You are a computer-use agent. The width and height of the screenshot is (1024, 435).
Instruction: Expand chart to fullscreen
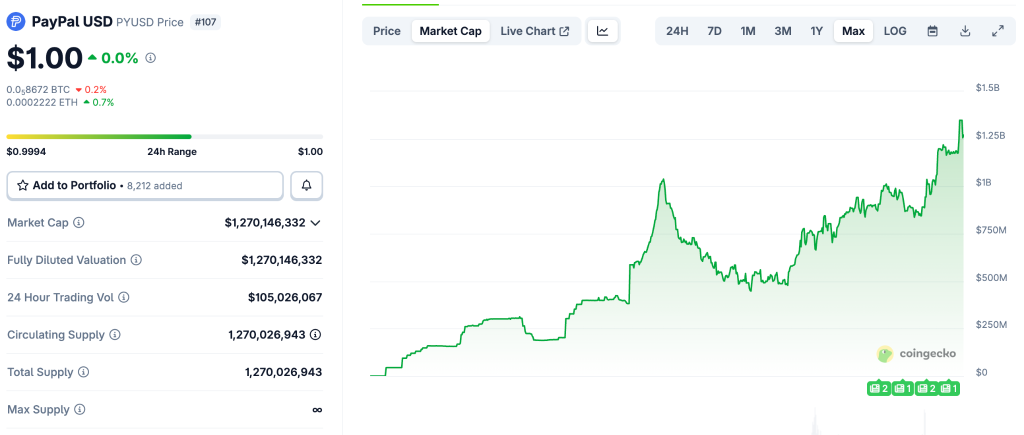pyautogui.click(x=997, y=31)
